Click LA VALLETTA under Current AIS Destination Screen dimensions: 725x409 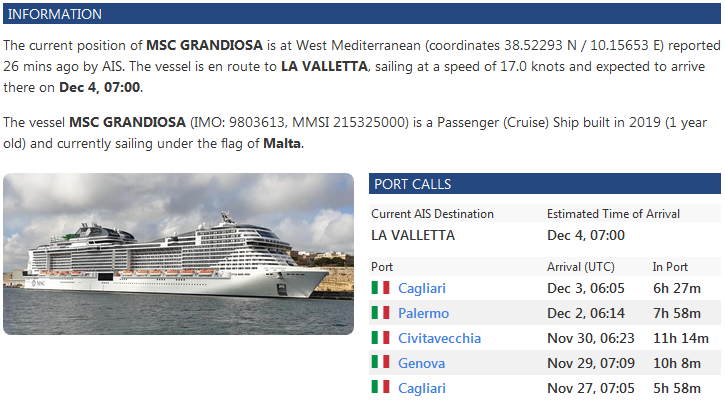coord(413,236)
